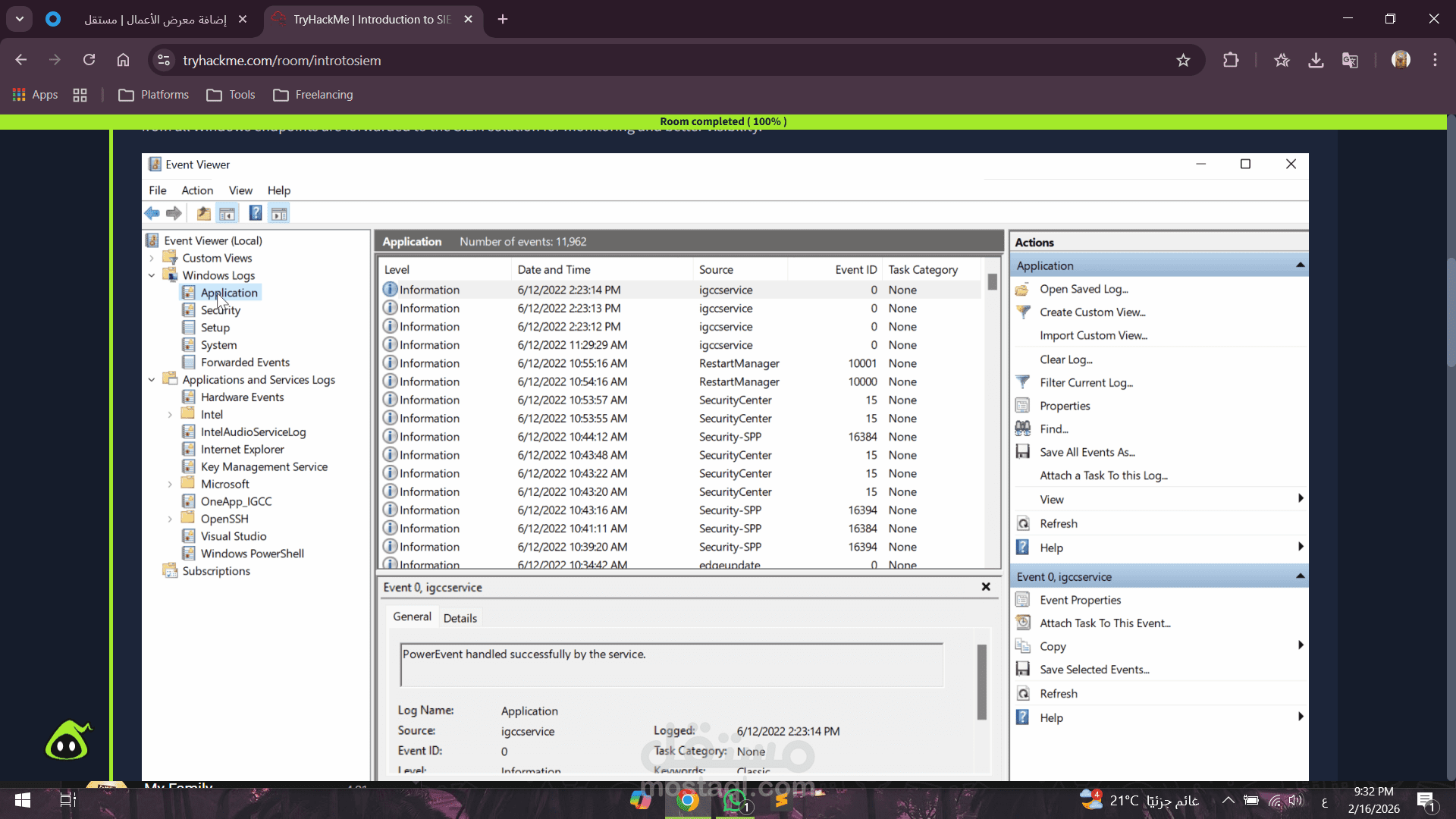Click the Apps shortcut in bookmarks bar
Viewport: 1456px width, 819px height.
(x=36, y=95)
